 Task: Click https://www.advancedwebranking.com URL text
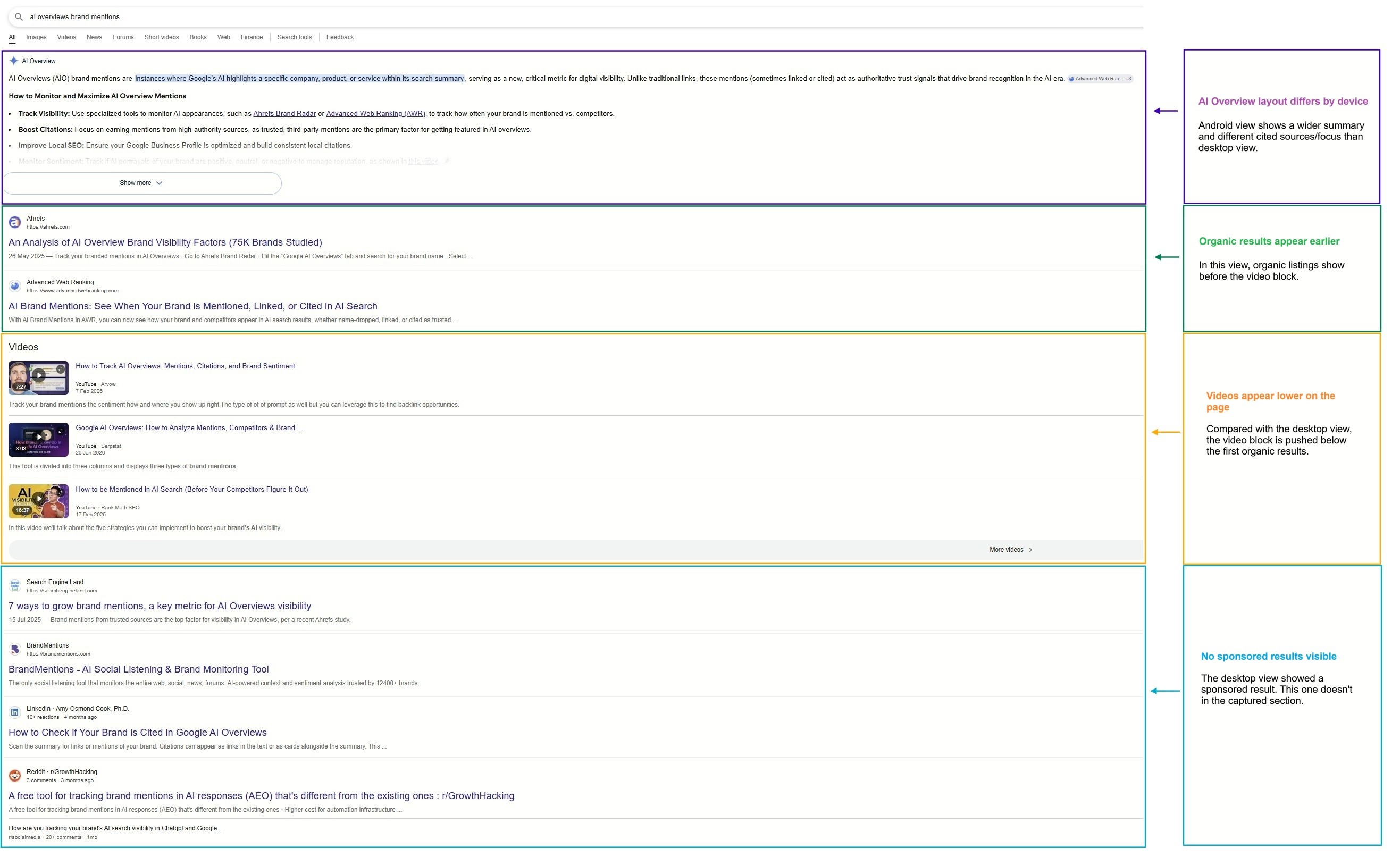[x=73, y=292]
